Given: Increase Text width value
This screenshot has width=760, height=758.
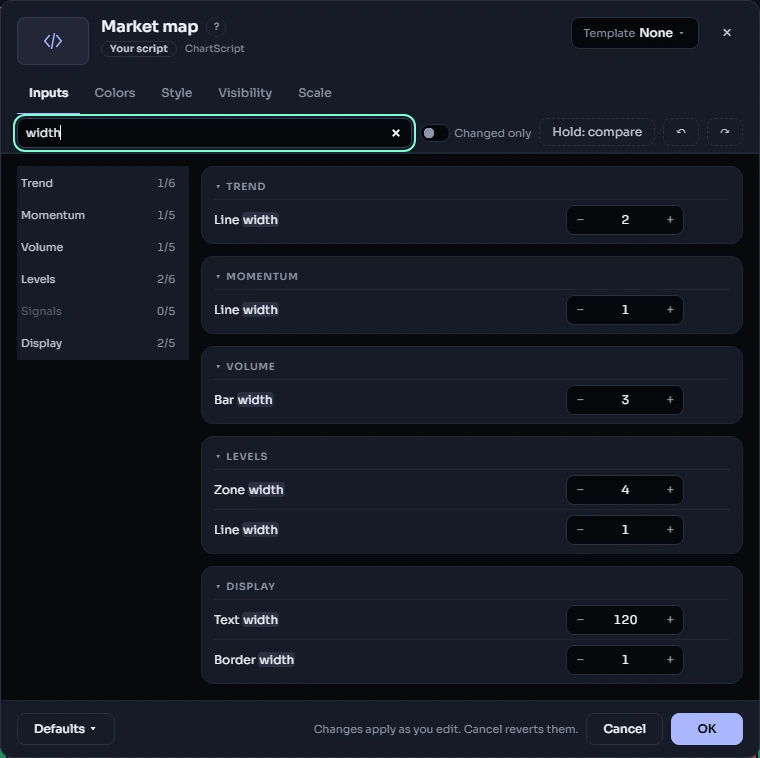Looking at the screenshot, I should click(670, 619).
